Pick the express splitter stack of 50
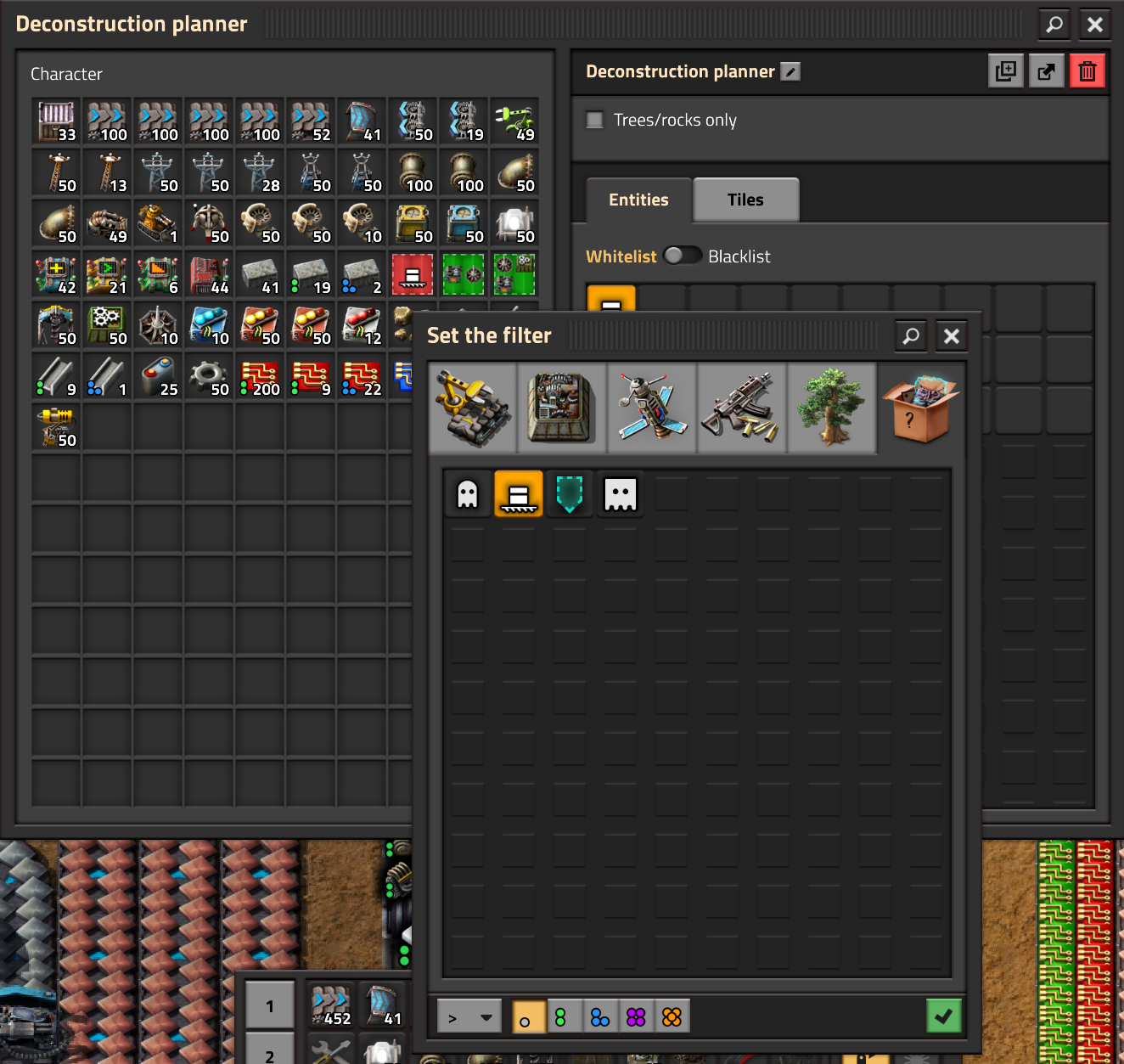This screenshot has width=1124, height=1064. 413,121
